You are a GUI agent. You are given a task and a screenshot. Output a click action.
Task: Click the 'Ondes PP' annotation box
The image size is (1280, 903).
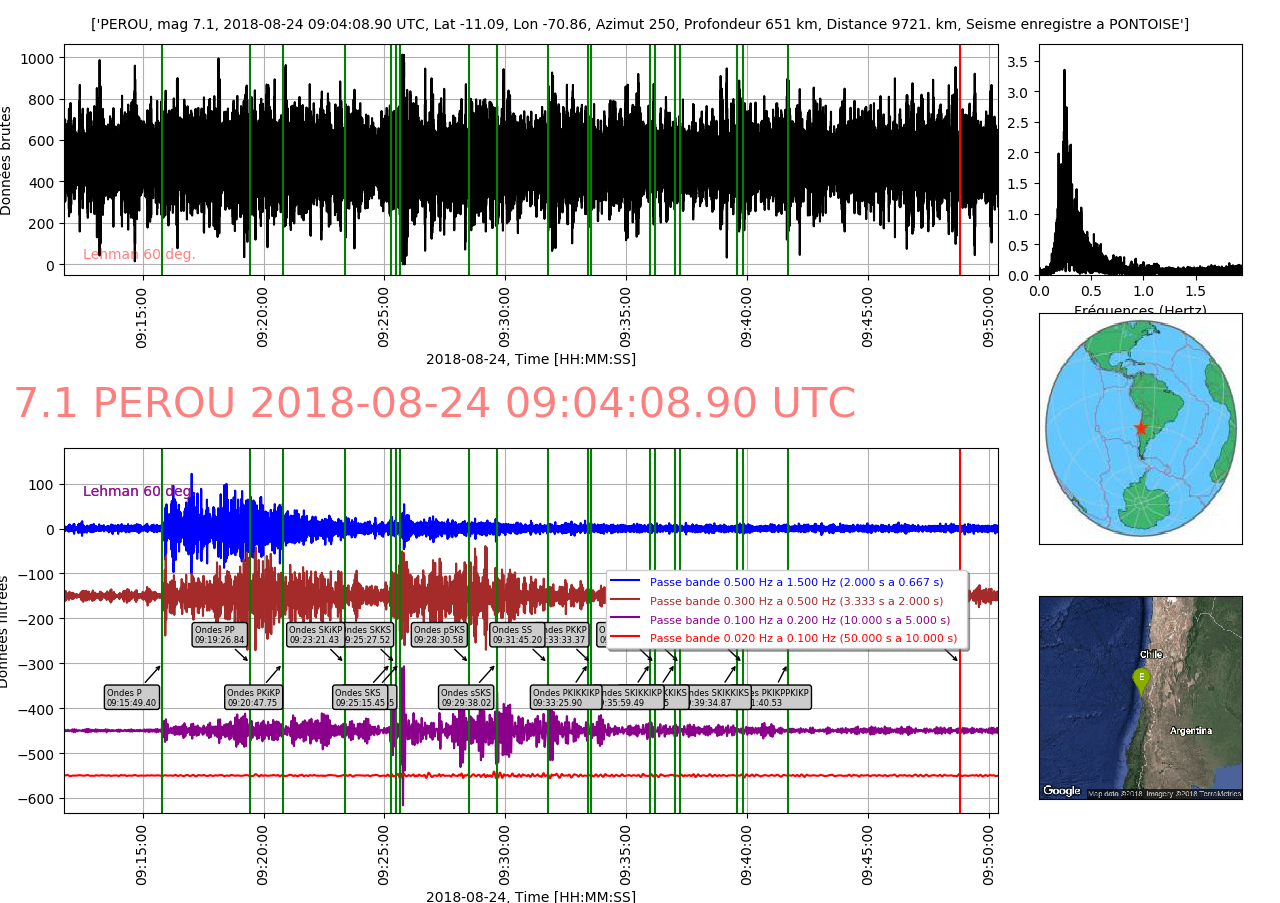coord(219,635)
